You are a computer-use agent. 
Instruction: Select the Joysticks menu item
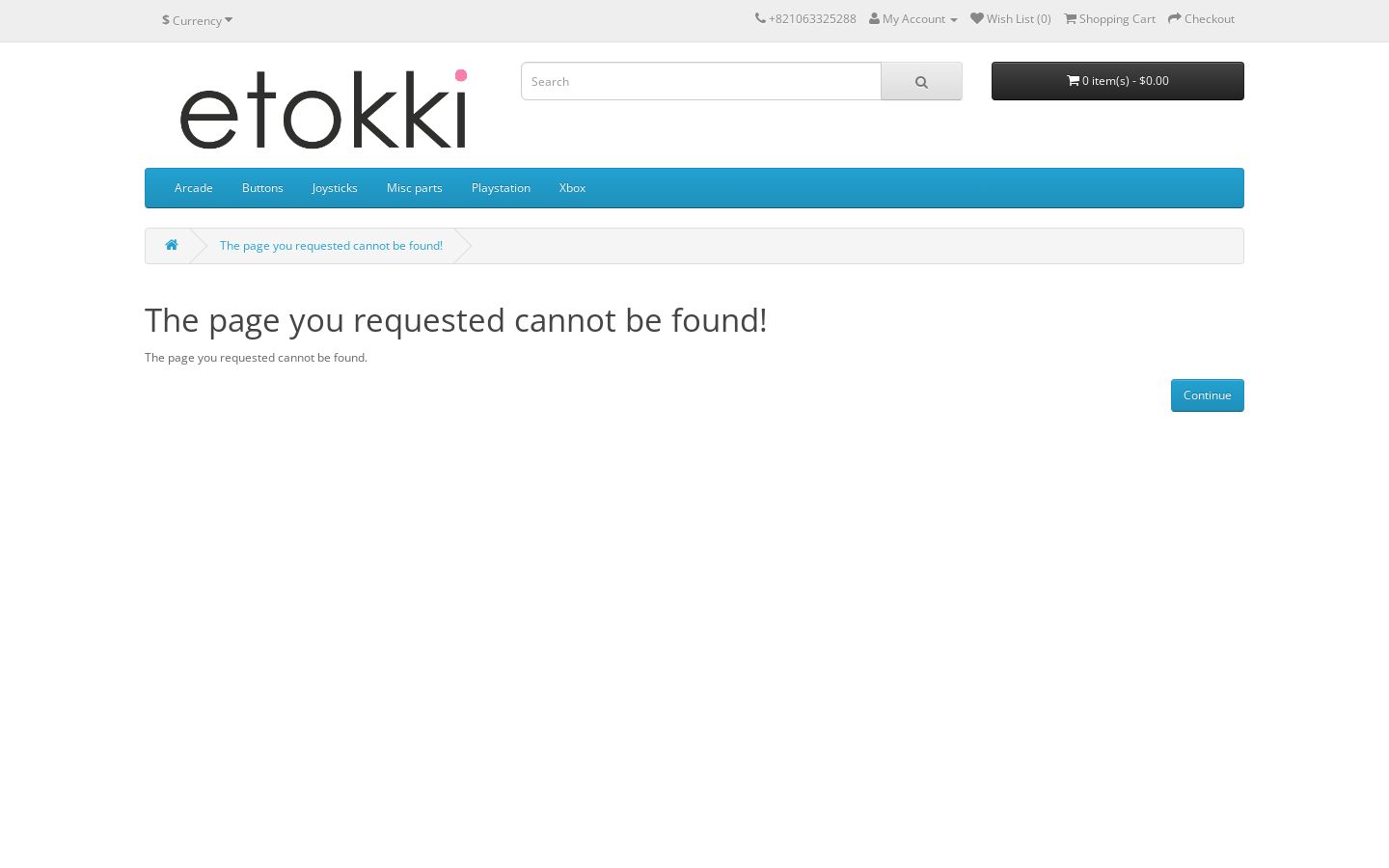point(335,188)
